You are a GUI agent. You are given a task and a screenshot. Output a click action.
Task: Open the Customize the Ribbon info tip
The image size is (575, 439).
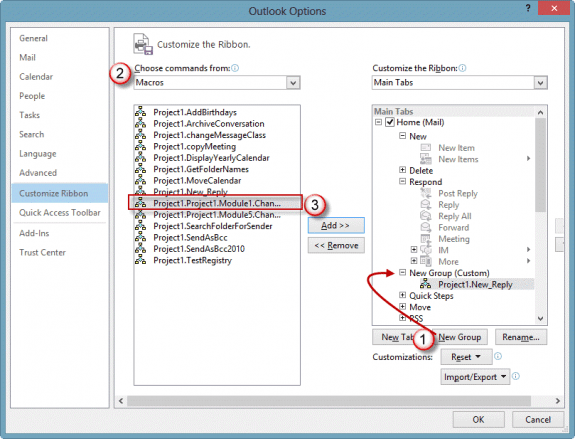pos(462,68)
